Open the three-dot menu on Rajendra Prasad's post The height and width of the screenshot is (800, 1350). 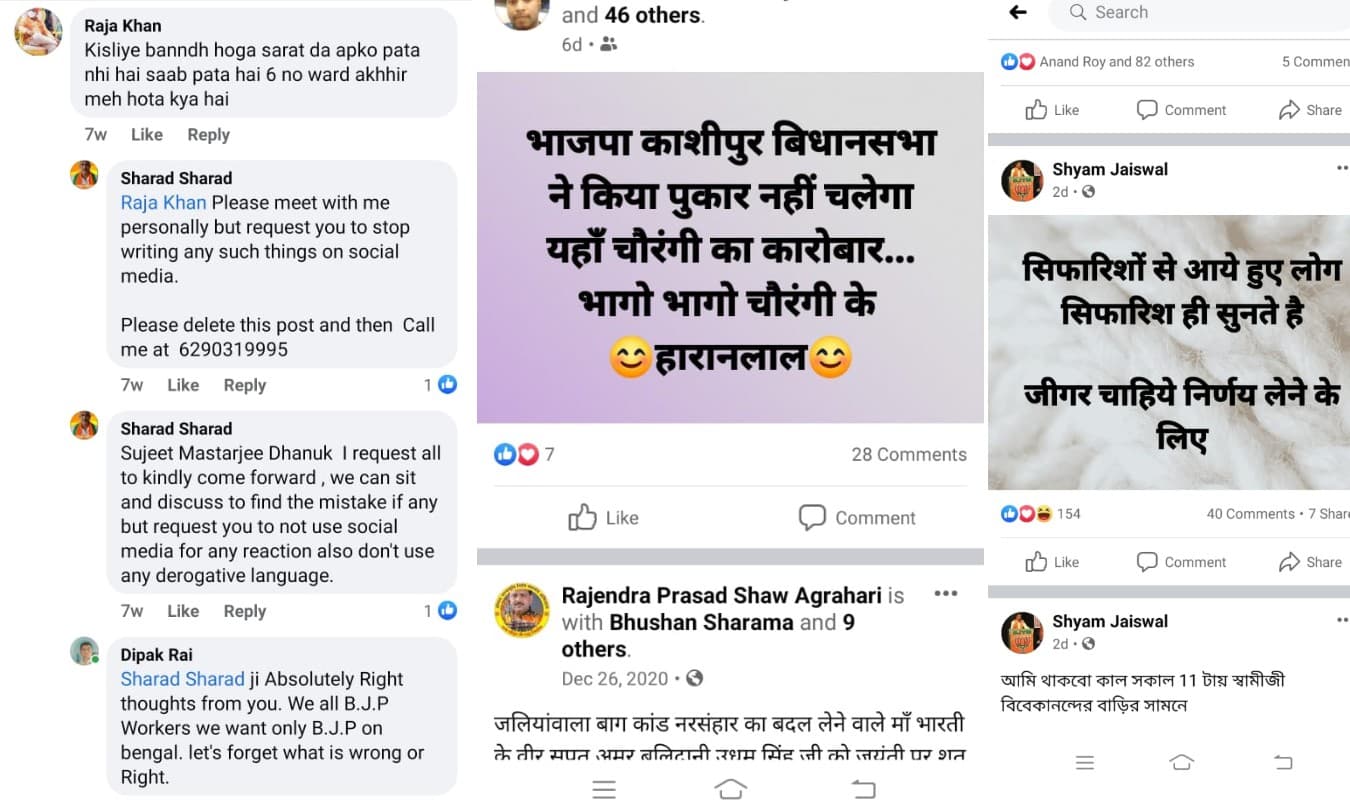click(x=945, y=594)
